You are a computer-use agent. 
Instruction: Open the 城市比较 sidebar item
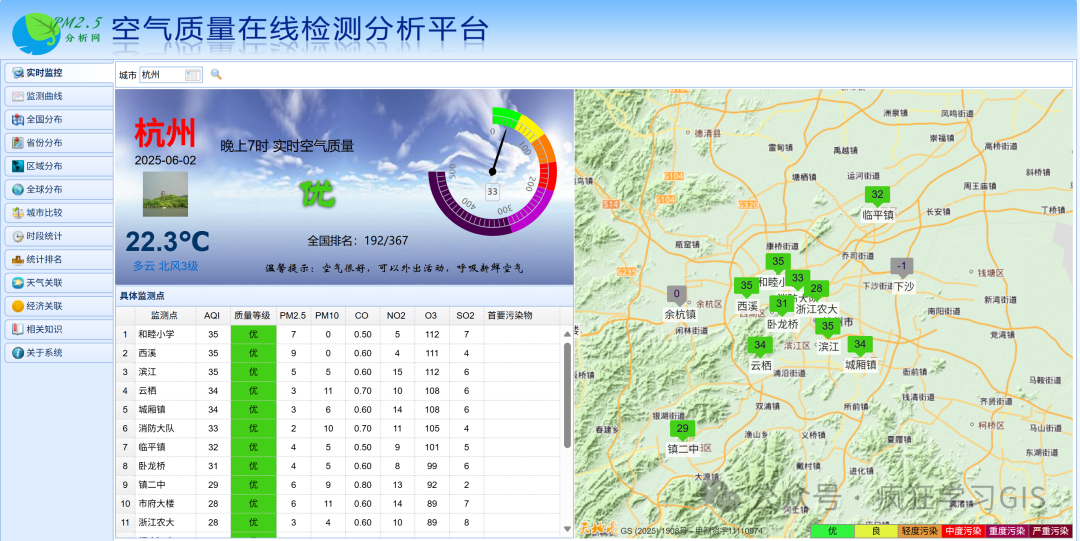click(x=57, y=213)
